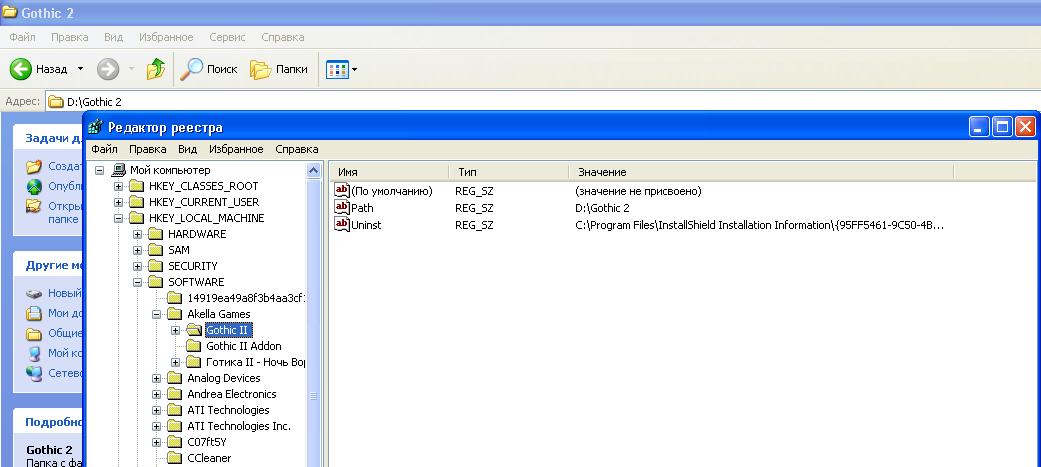Collapse the Akella Games key
The width and height of the screenshot is (1041, 467).
157,314
